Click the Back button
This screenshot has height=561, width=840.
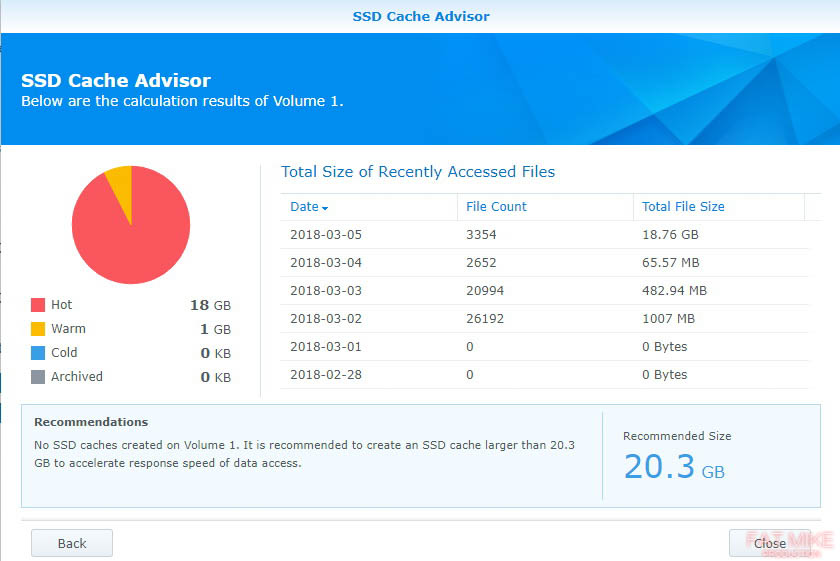[x=72, y=543]
